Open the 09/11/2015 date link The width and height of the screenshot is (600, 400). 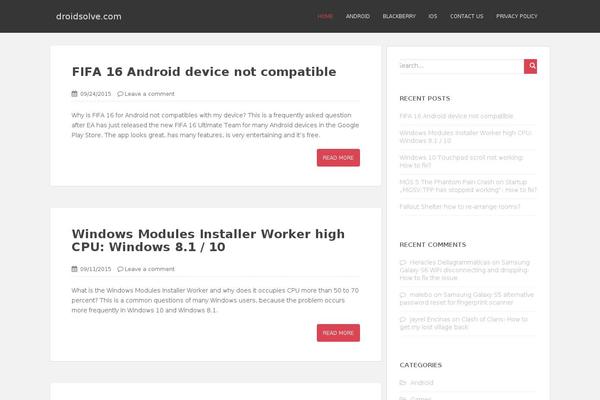[x=95, y=269]
